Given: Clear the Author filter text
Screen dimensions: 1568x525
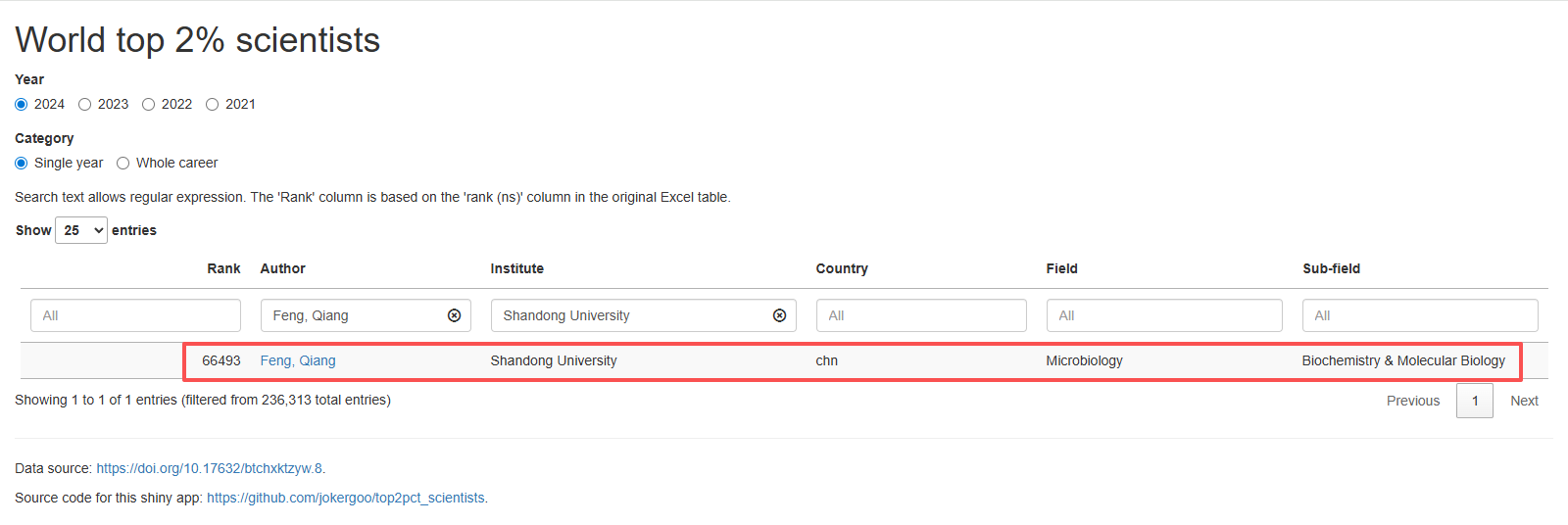Looking at the screenshot, I should point(454,315).
